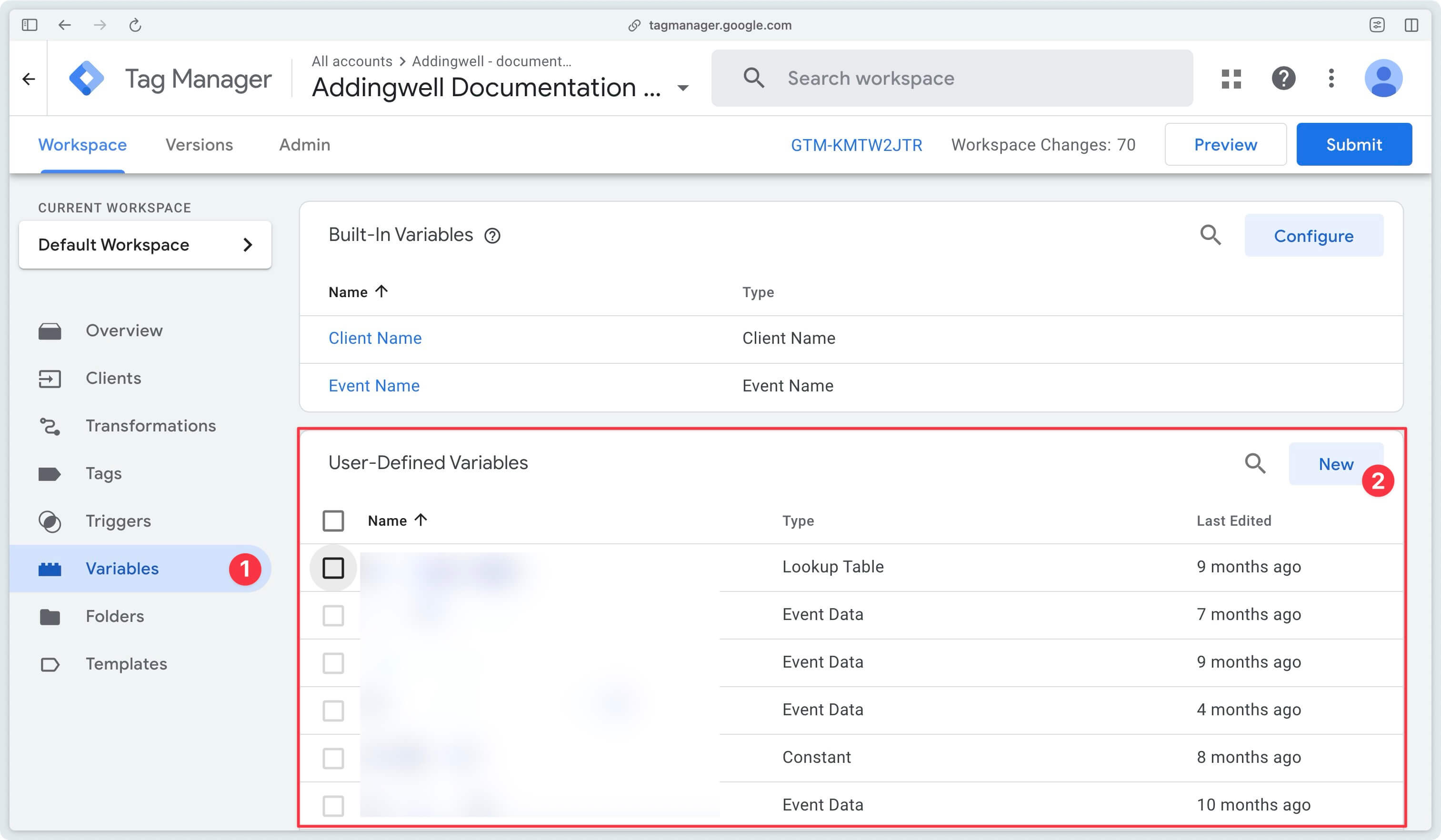Click Configure for Built-In Variables

pyautogui.click(x=1313, y=236)
